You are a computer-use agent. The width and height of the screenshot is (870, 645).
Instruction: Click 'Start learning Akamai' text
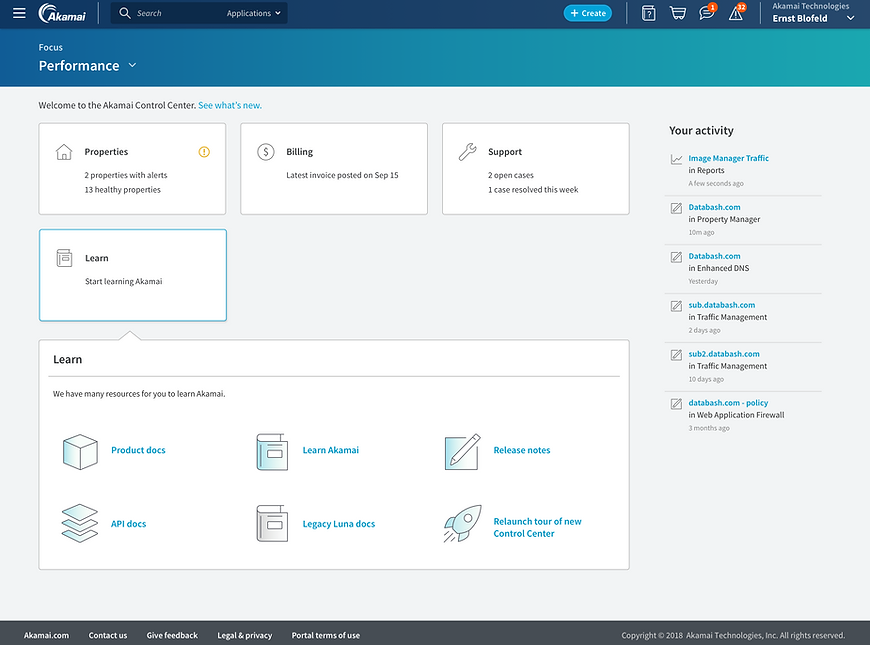(x=124, y=281)
